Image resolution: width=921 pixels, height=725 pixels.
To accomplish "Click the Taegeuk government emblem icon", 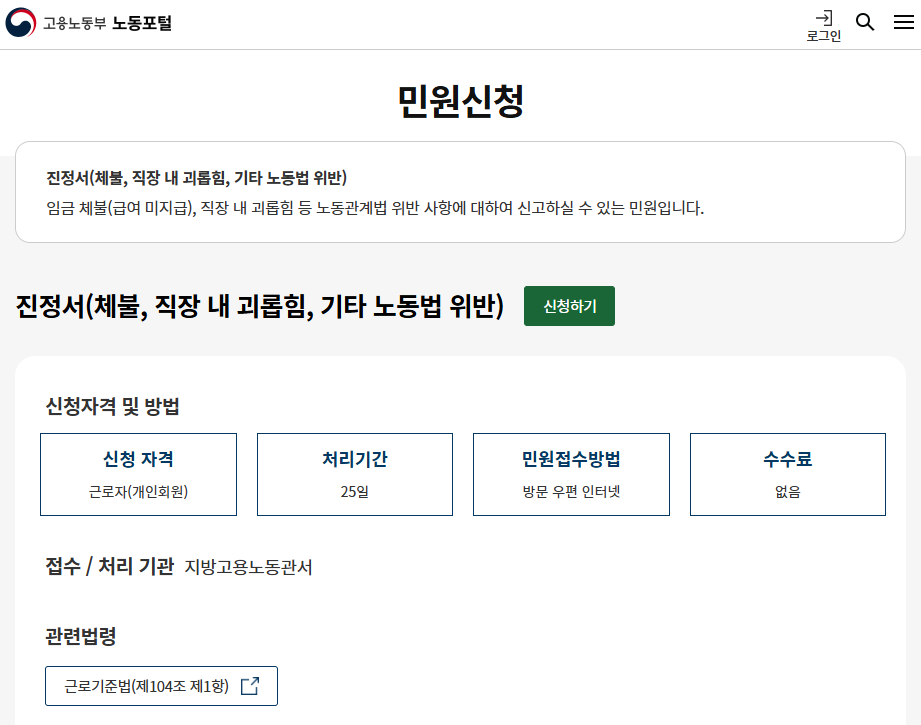I will [x=19, y=21].
